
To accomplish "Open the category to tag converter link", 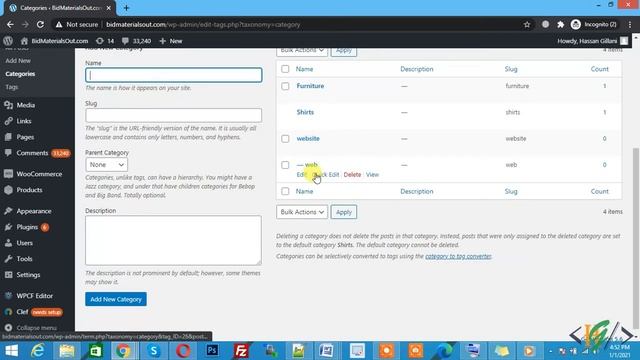I will pyautogui.click(x=458, y=256).
